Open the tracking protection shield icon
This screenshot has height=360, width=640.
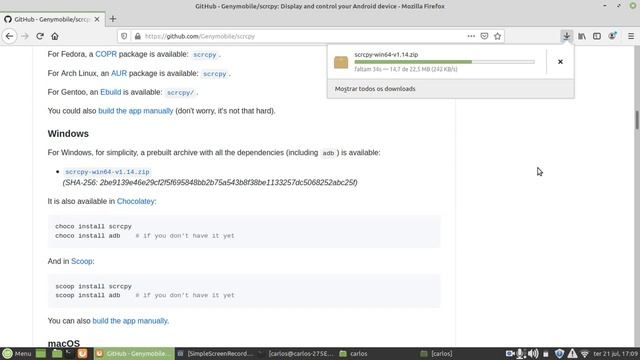coord(124,36)
